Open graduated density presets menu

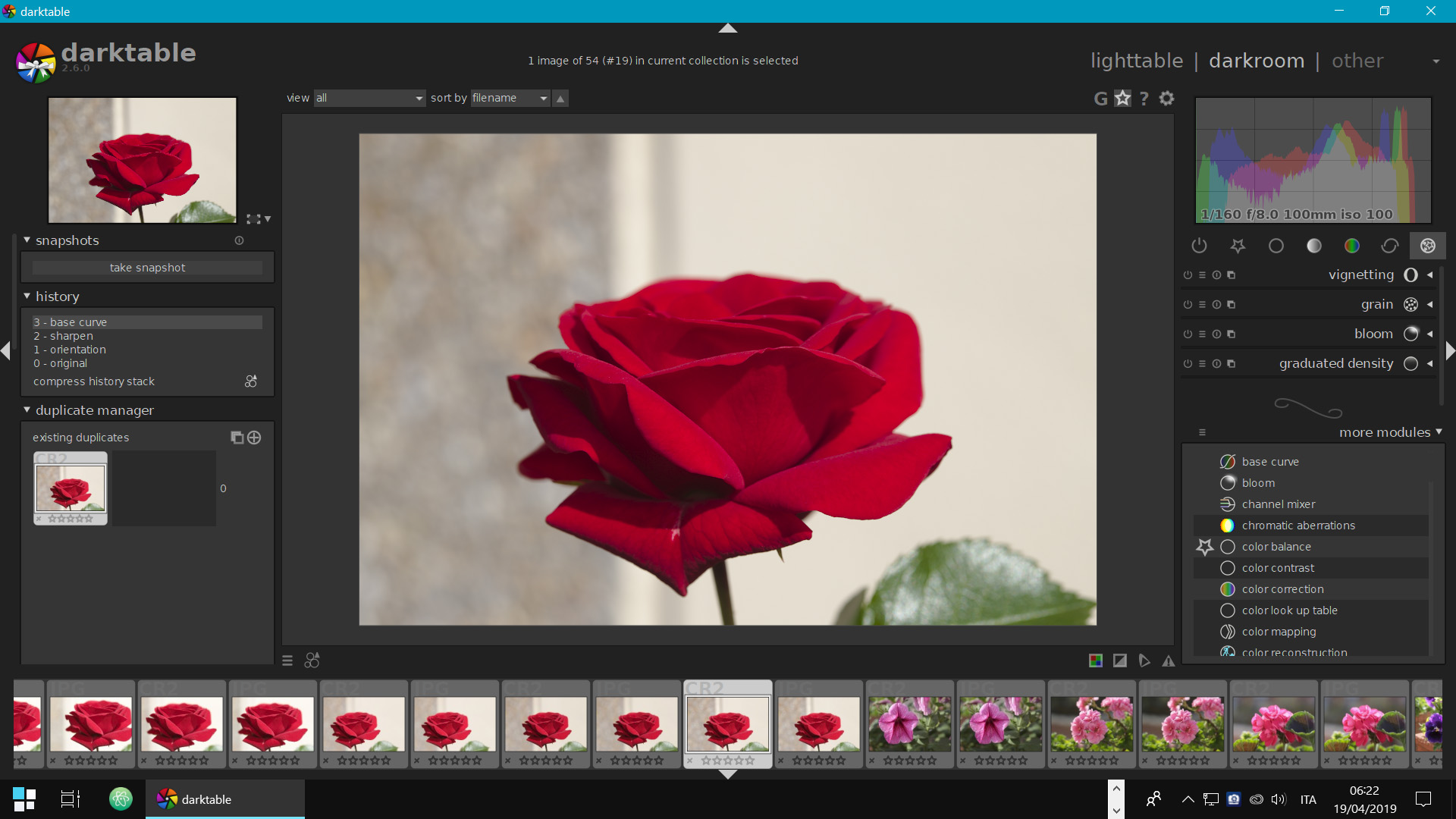(1202, 364)
